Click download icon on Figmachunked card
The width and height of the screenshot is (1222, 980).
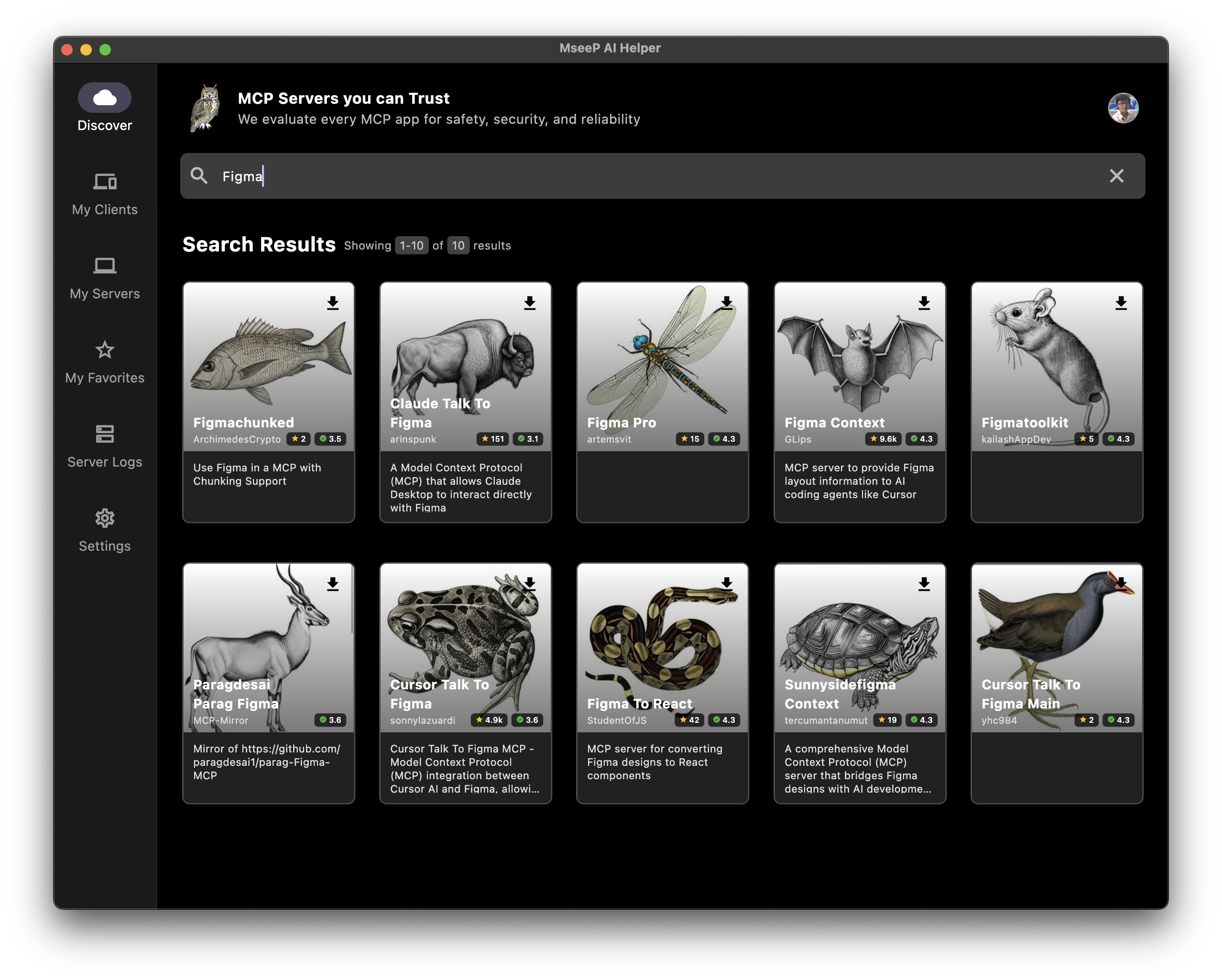pos(333,303)
